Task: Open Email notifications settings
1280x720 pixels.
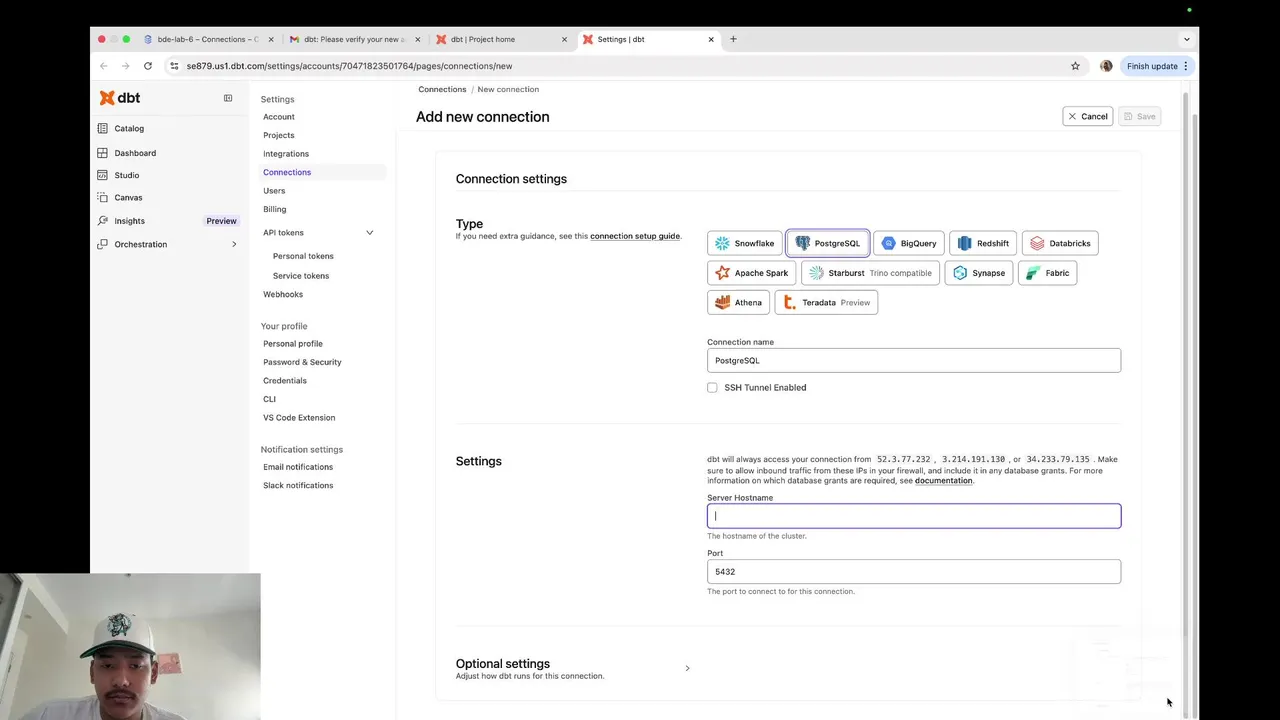Action: [298, 467]
